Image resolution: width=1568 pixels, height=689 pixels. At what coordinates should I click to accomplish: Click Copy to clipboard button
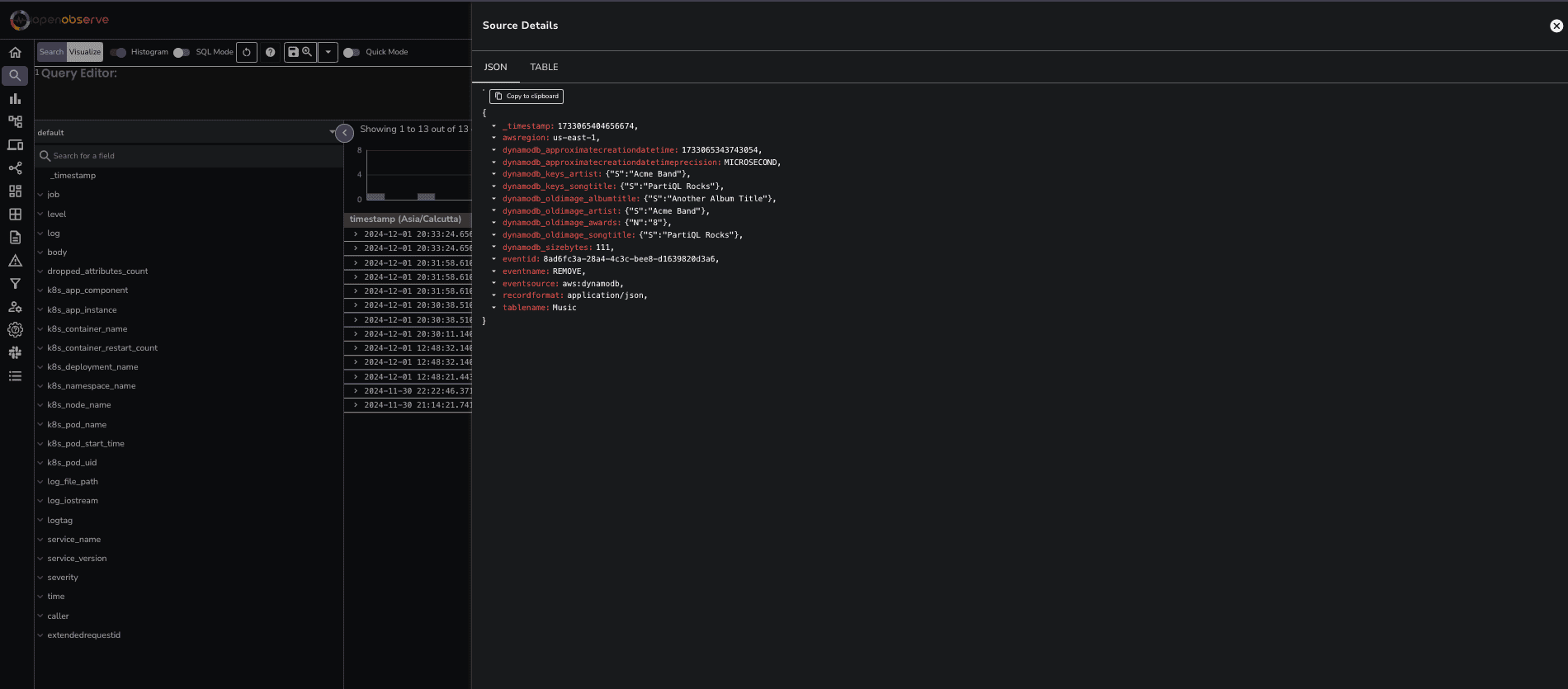(527, 97)
